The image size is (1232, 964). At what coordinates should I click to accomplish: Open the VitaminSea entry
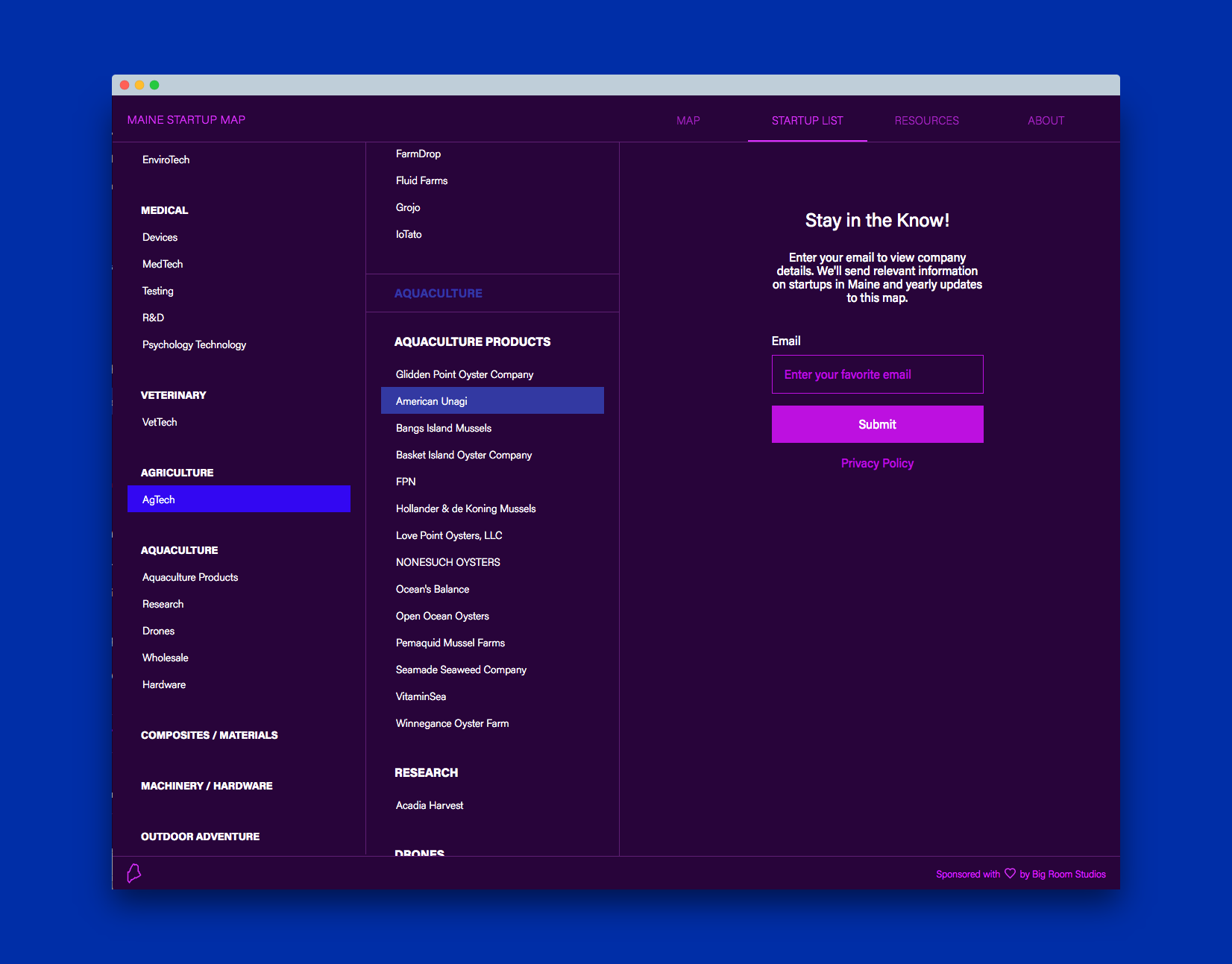421,696
